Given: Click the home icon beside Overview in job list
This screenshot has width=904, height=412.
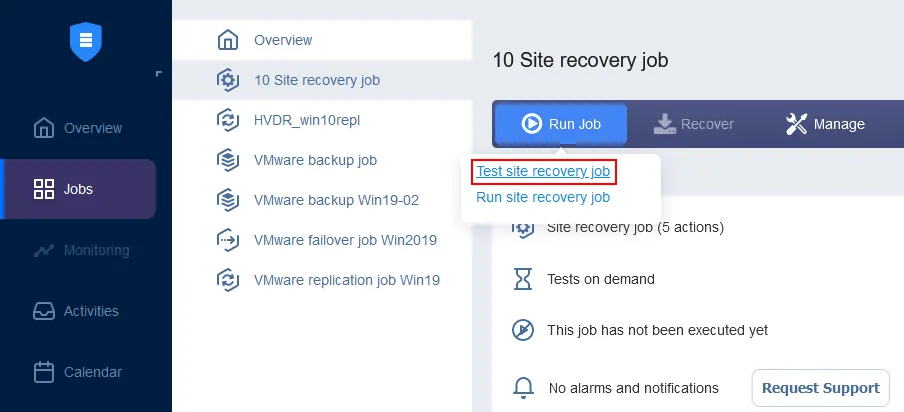Looking at the screenshot, I should click(x=228, y=41).
